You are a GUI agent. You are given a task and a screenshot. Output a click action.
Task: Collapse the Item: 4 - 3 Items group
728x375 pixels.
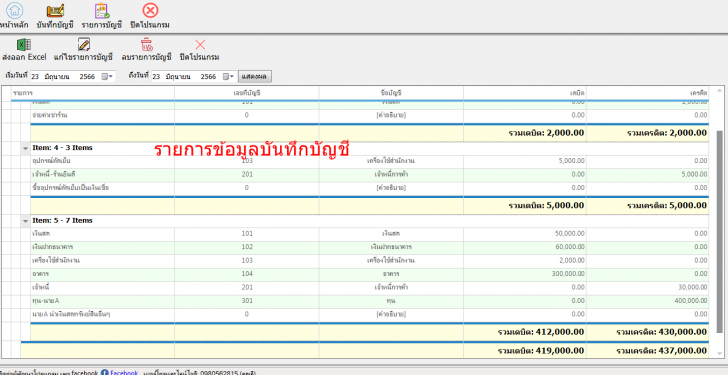(x=26, y=149)
